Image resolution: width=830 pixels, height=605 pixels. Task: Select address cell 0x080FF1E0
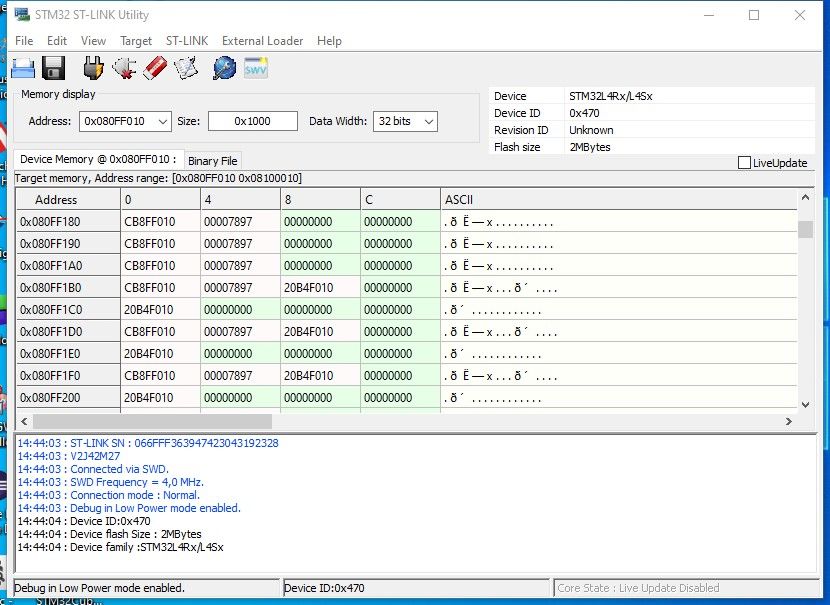[68, 354]
